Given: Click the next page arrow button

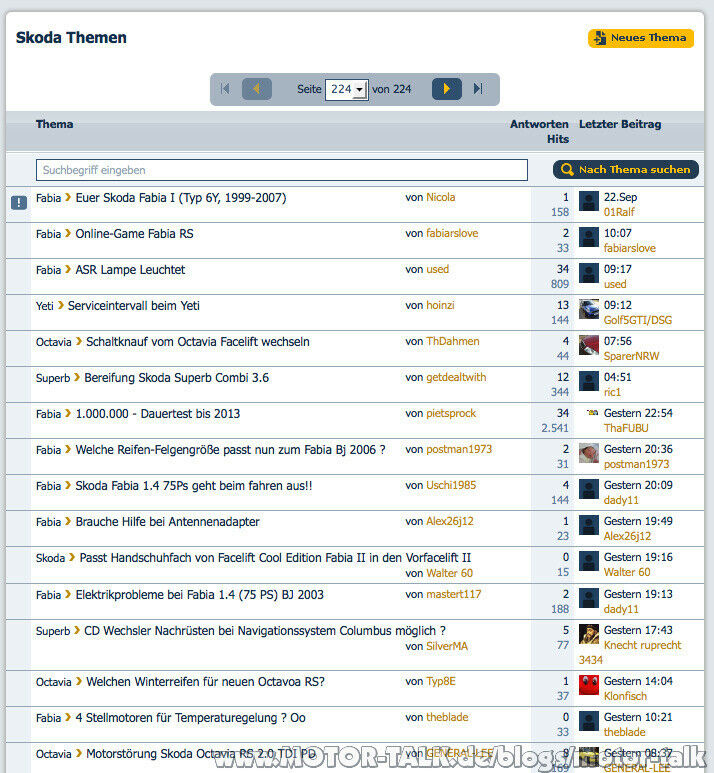Looking at the screenshot, I should 447,89.
